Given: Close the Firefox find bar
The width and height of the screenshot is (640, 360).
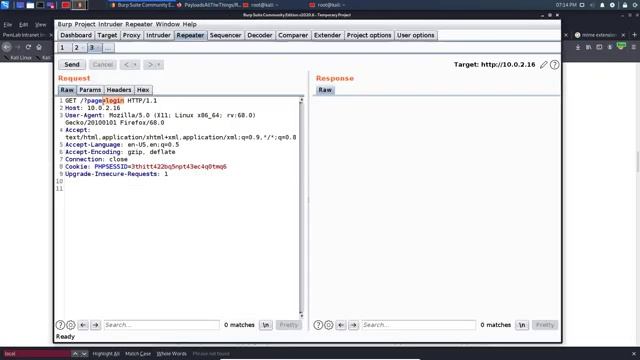Looking at the screenshot, I should [634, 354].
